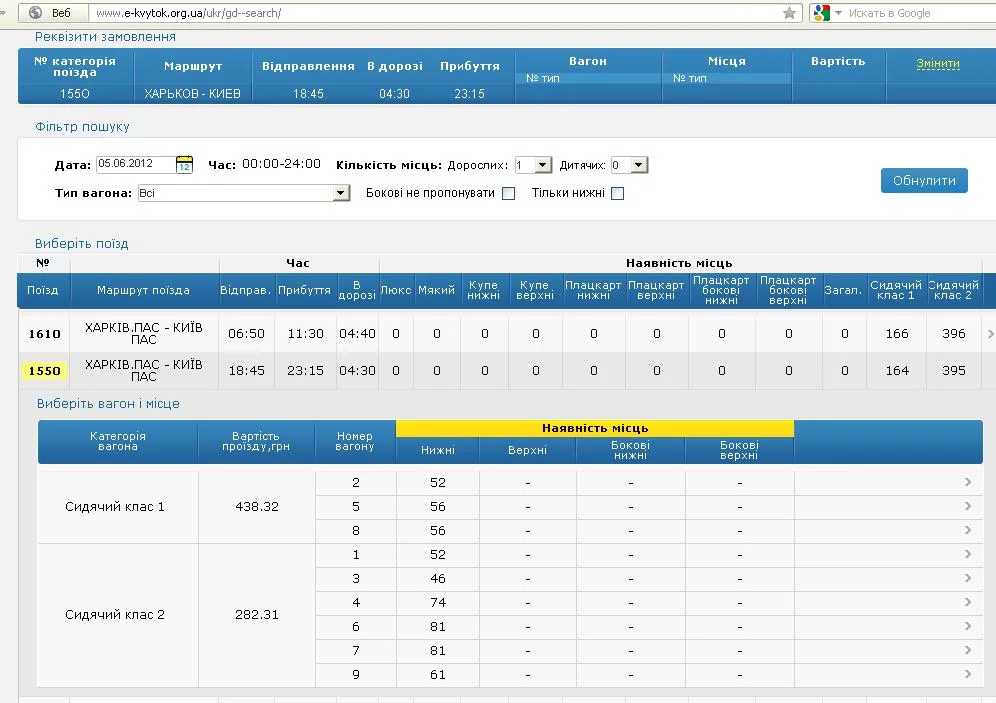Screen dimensions: 996x703
Task: Click the 'Змінити' link
Action: coord(937,64)
